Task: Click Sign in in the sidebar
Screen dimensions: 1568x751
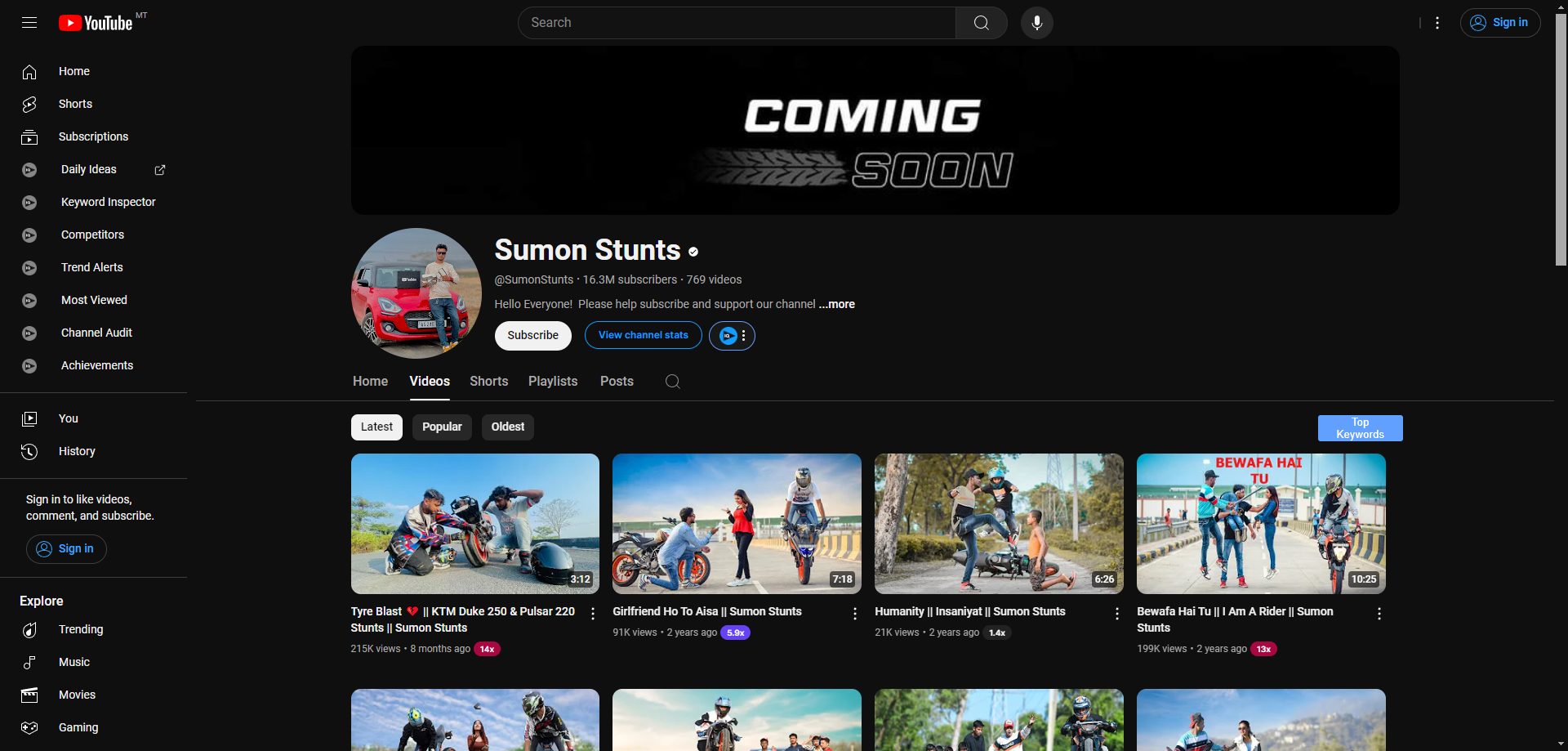Action: tap(66, 549)
